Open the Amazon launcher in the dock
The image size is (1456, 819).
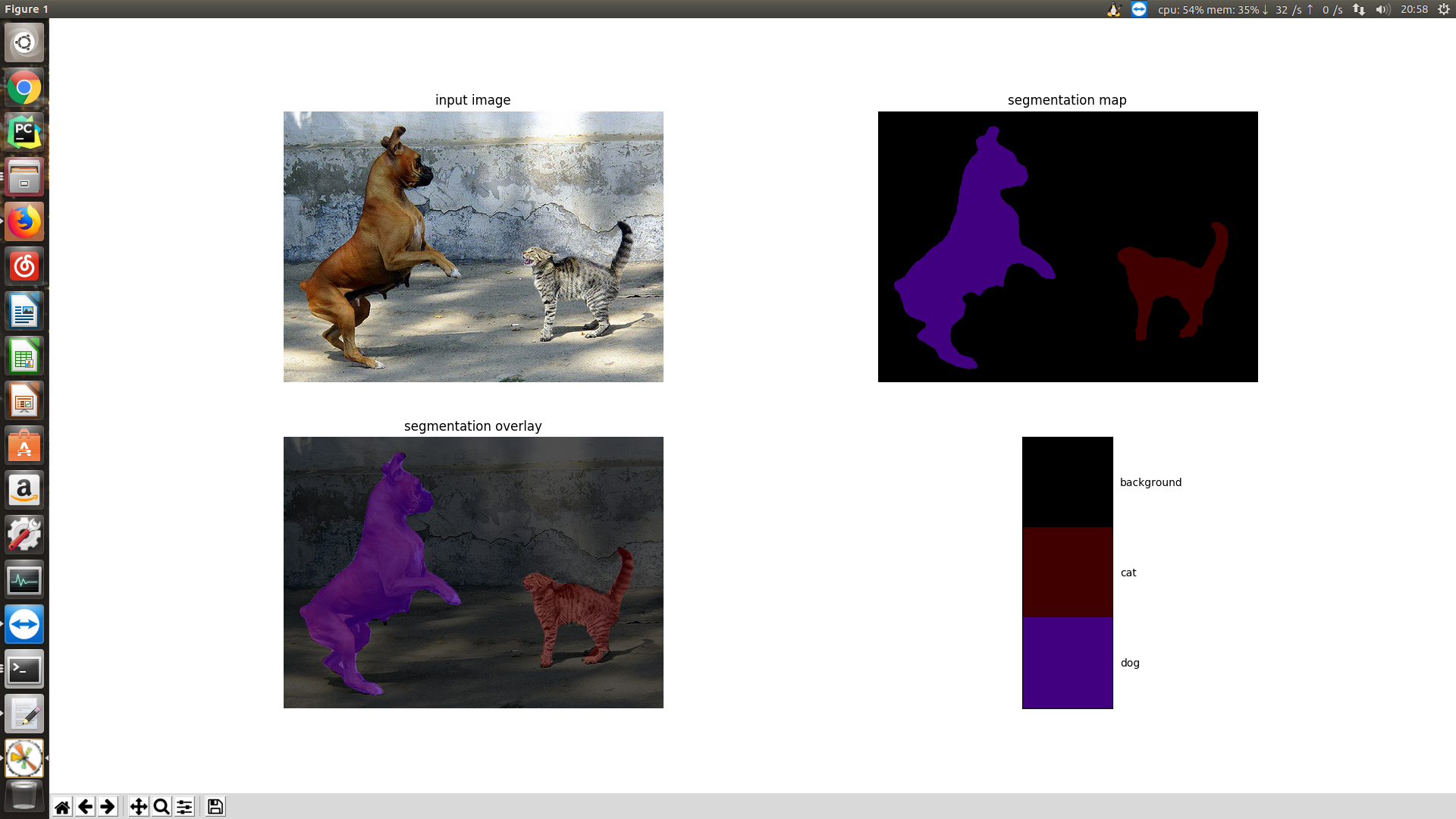(x=24, y=489)
